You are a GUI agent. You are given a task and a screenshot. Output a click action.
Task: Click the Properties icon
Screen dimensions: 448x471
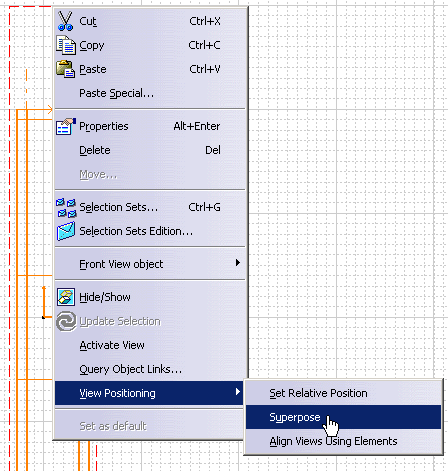[66, 126]
